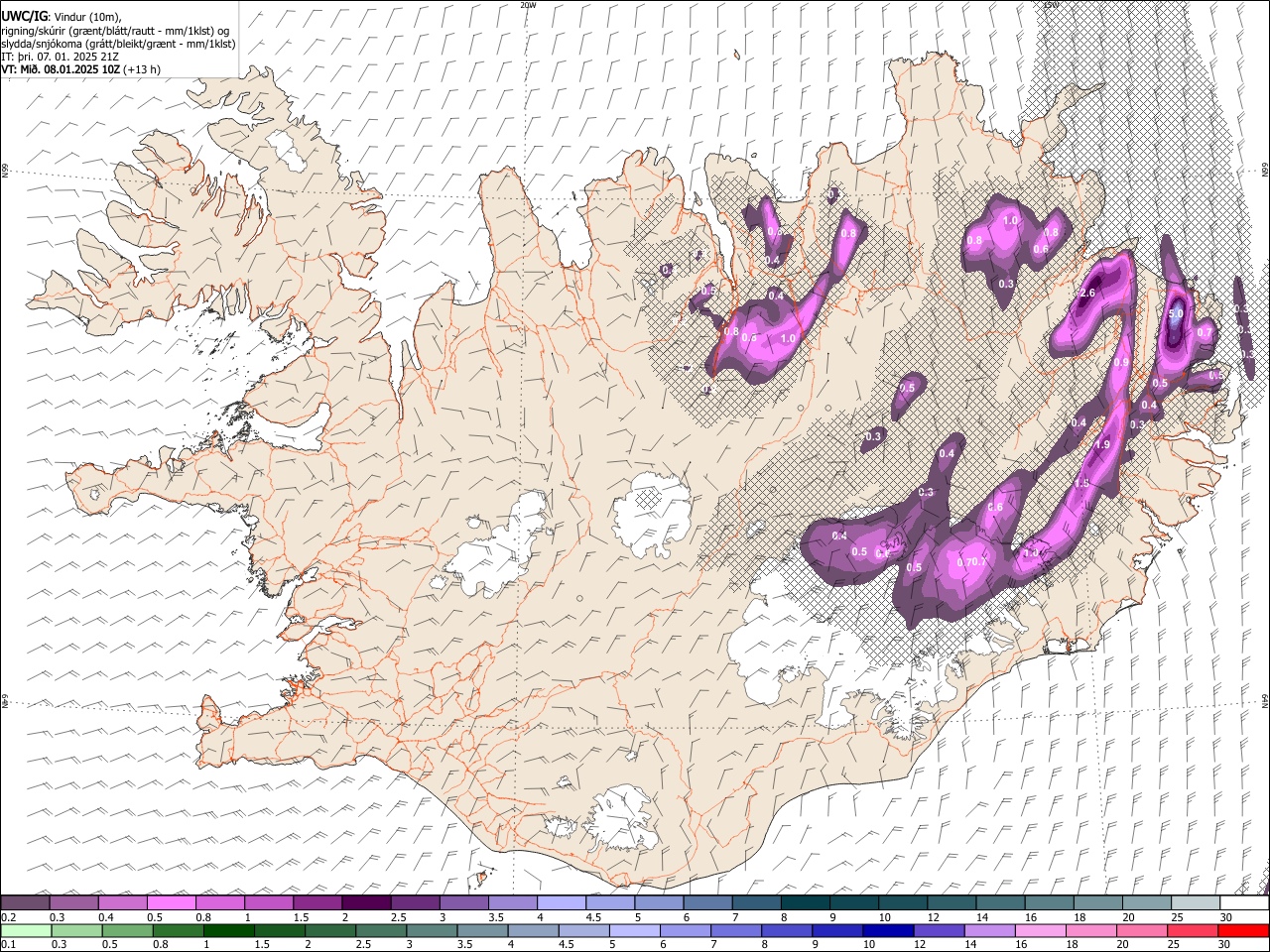Select the "slydda/snjókoma" description line
The height and width of the screenshot is (952, 1270).
pos(119,44)
